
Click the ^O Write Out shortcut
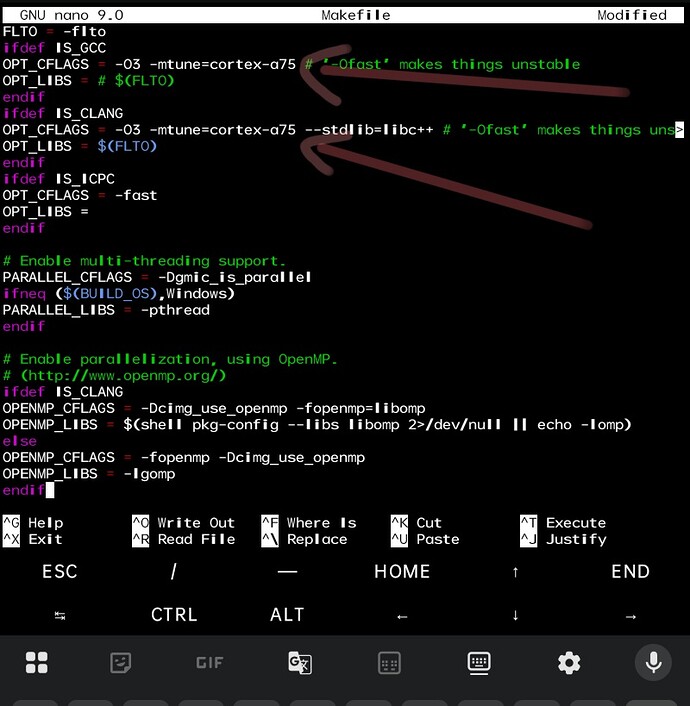click(x=184, y=523)
